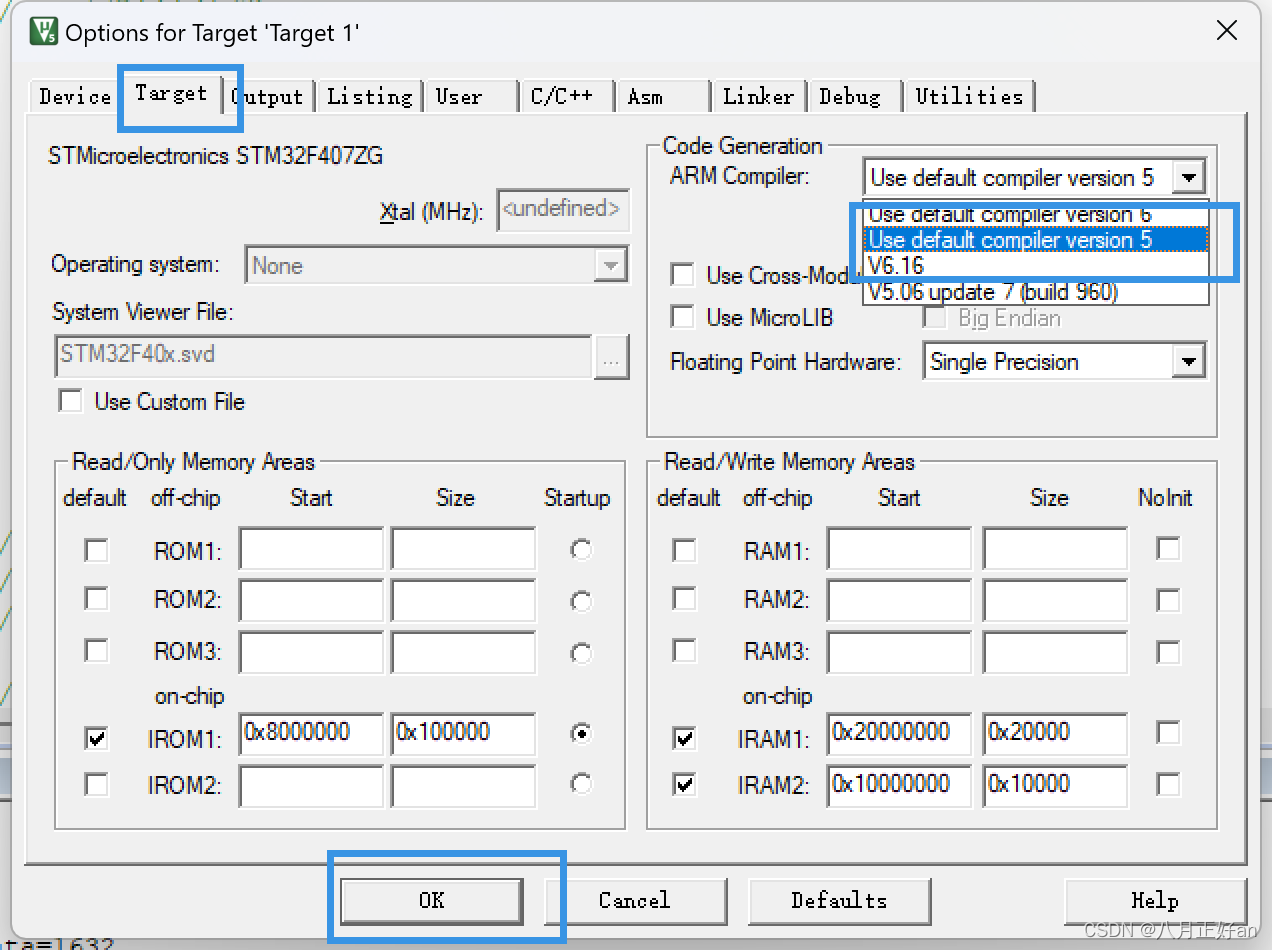
Task: Uncheck the IRAM1 default checkbox
Action: point(684,739)
